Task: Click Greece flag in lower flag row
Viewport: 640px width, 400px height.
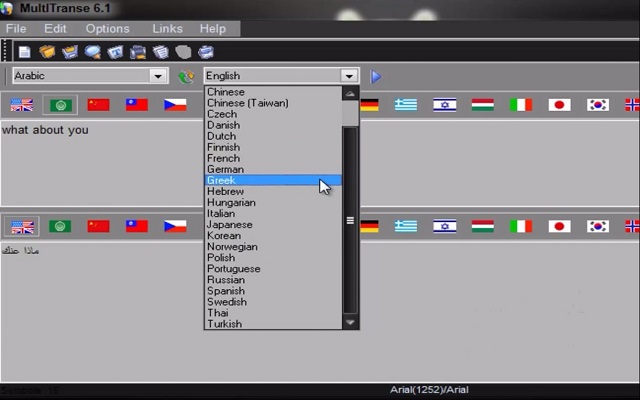Action: click(406, 226)
